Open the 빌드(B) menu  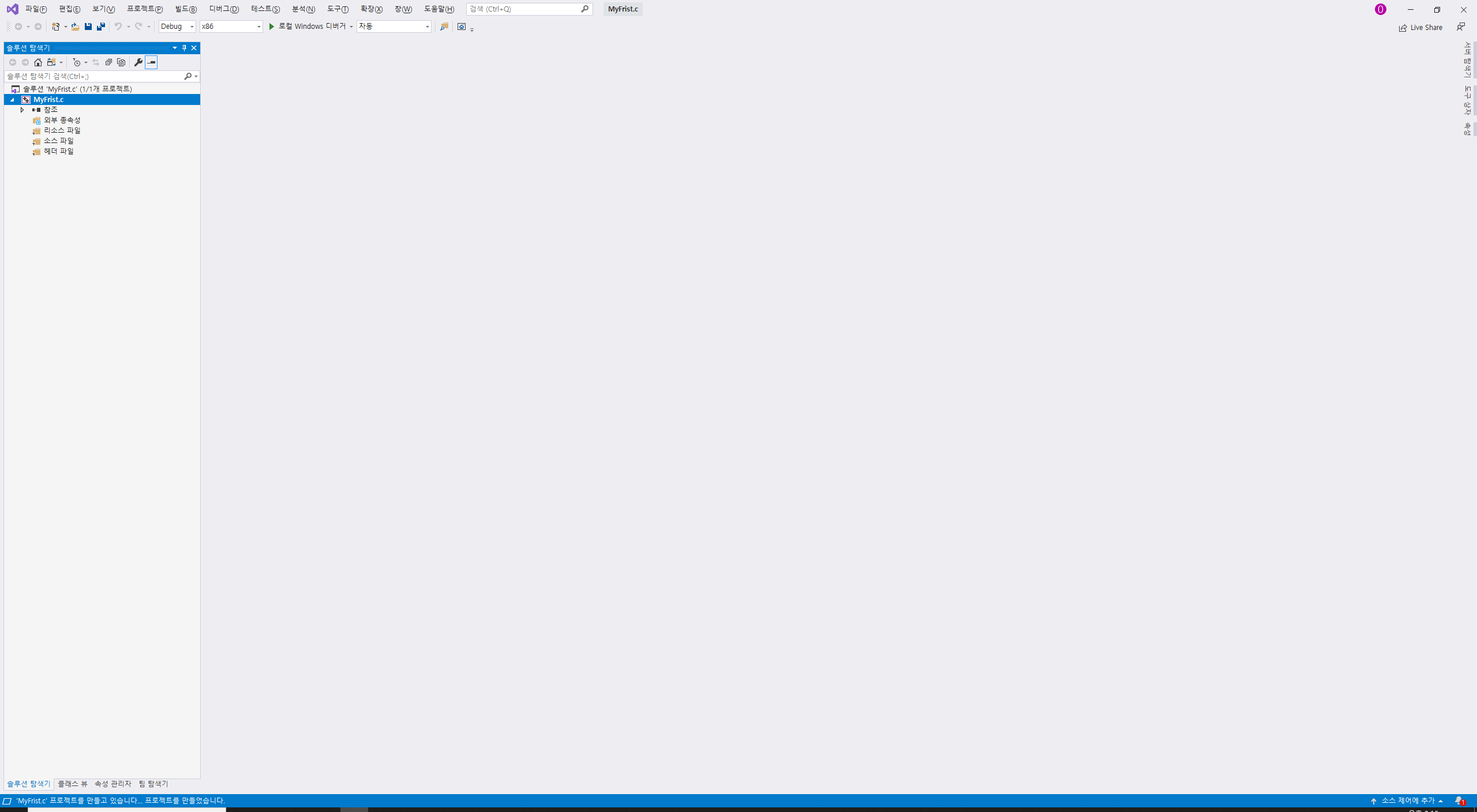186,9
